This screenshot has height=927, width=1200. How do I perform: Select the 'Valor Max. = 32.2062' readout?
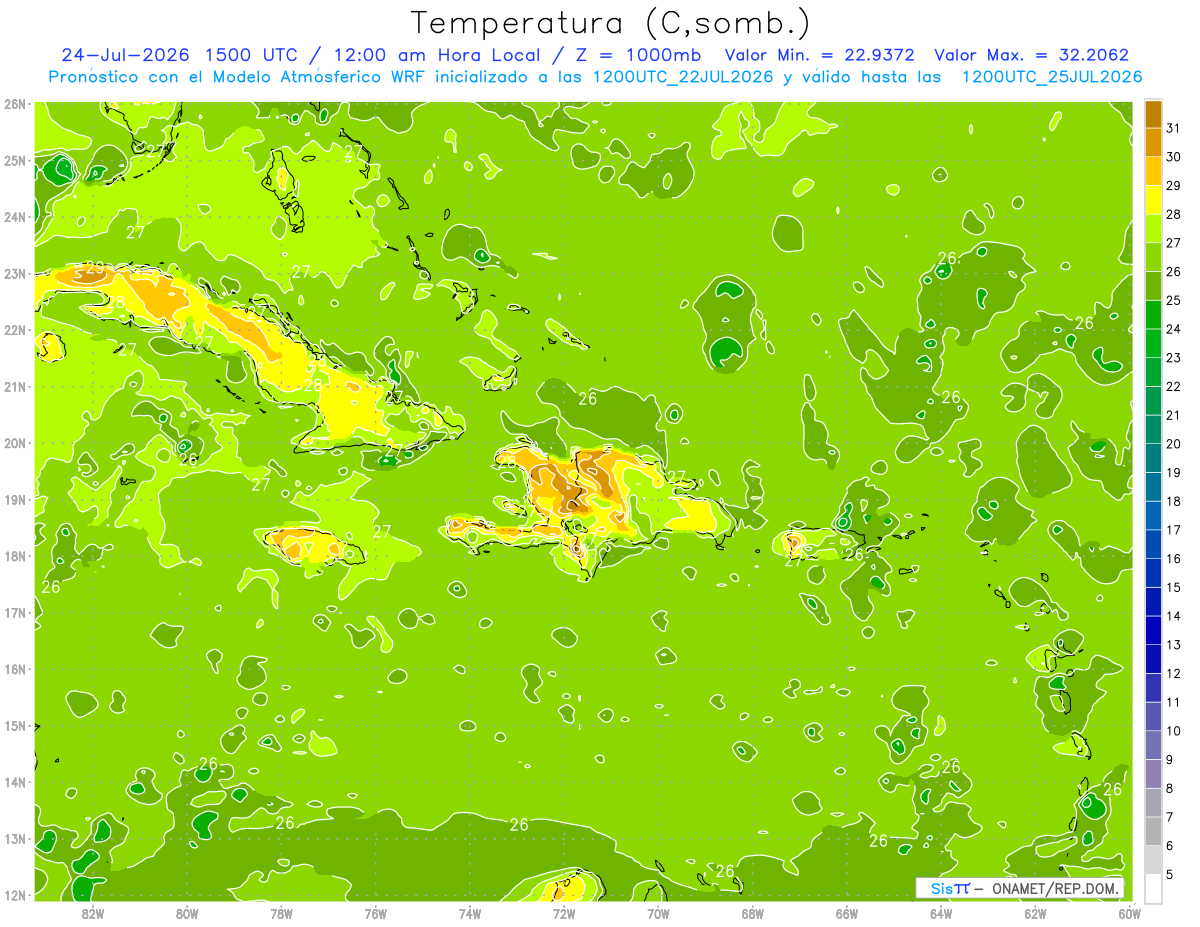(1032, 55)
